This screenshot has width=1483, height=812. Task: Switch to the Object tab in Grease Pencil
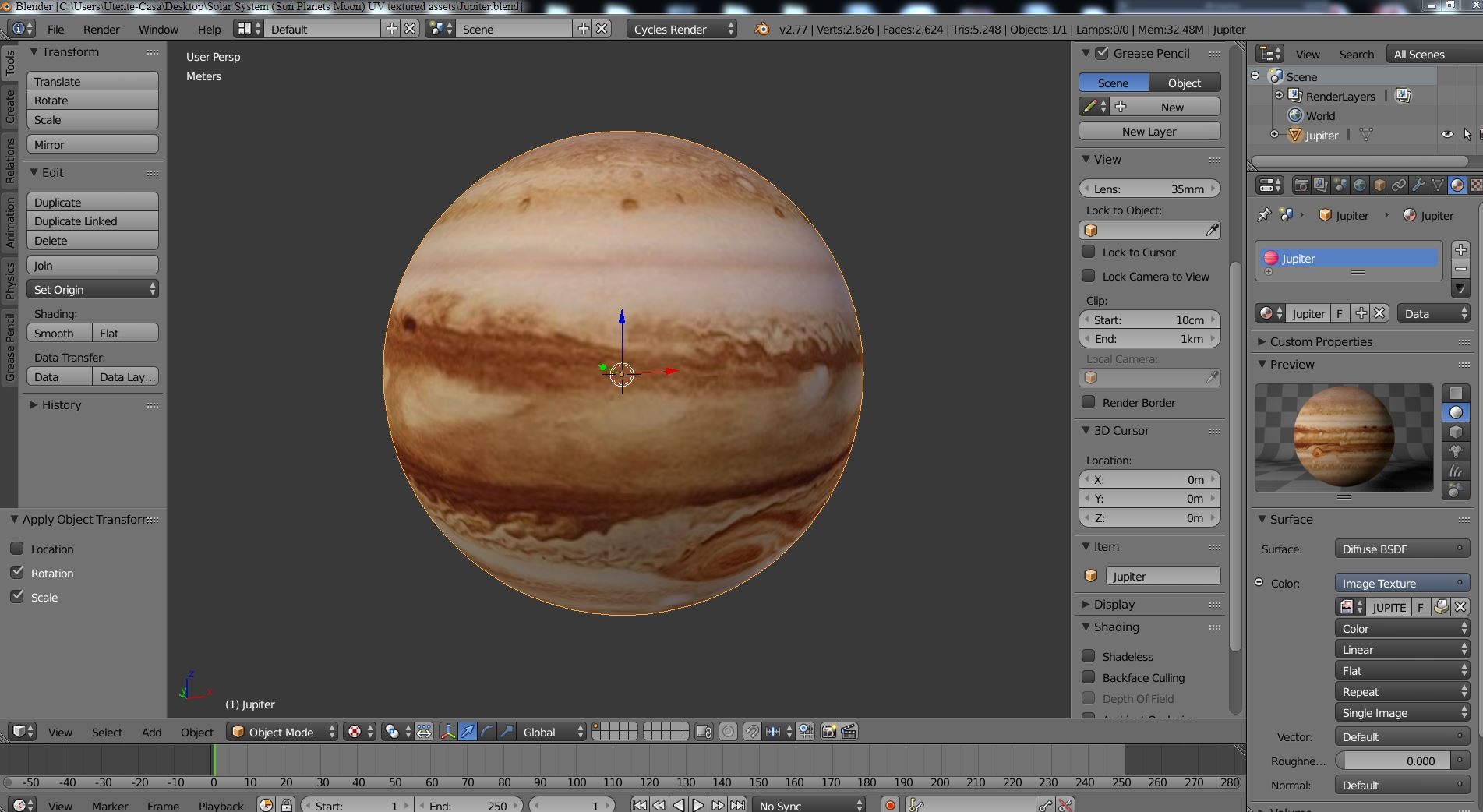coord(1184,83)
